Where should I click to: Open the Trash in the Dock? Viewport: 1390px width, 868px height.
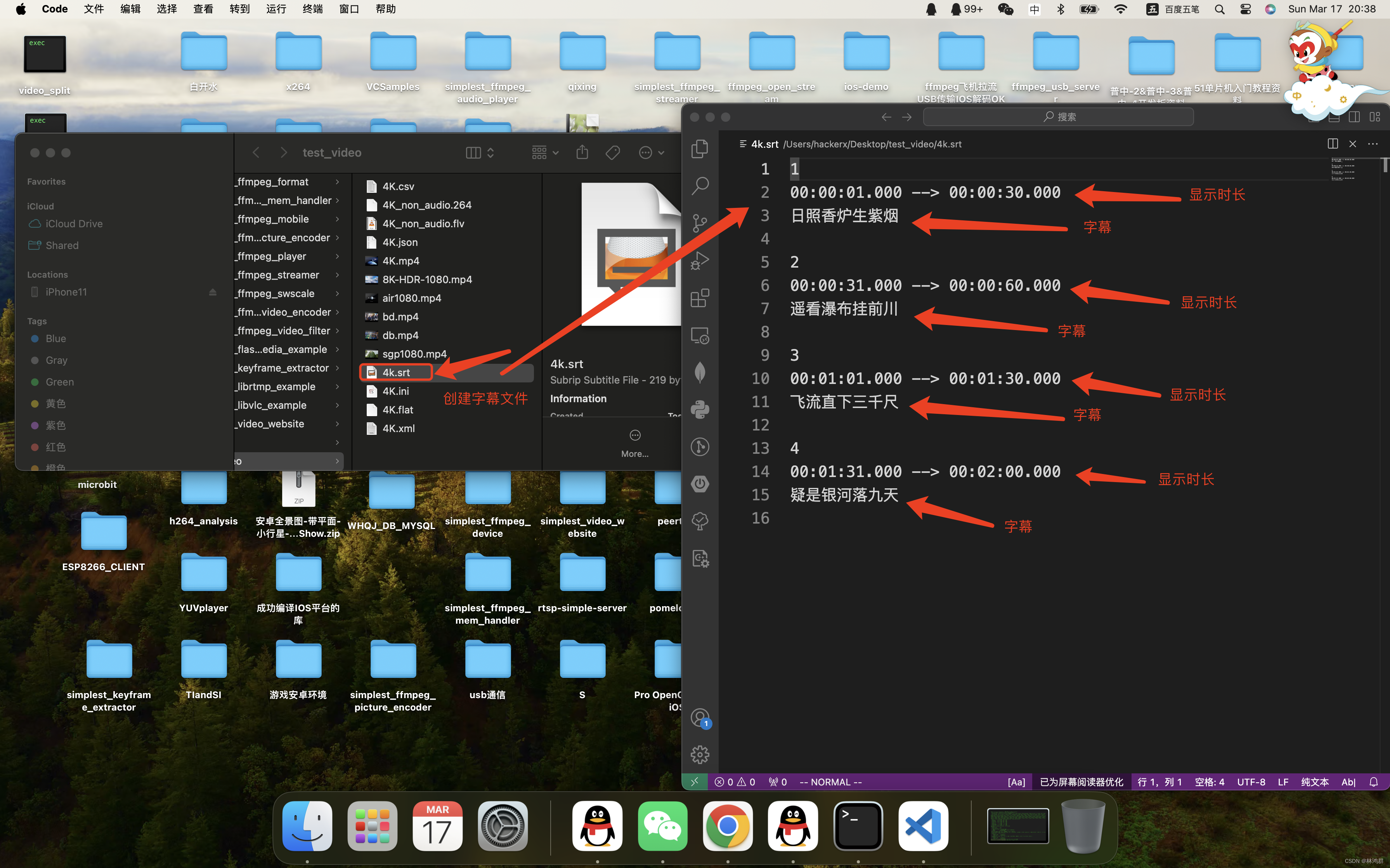click(x=1083, y=825)
